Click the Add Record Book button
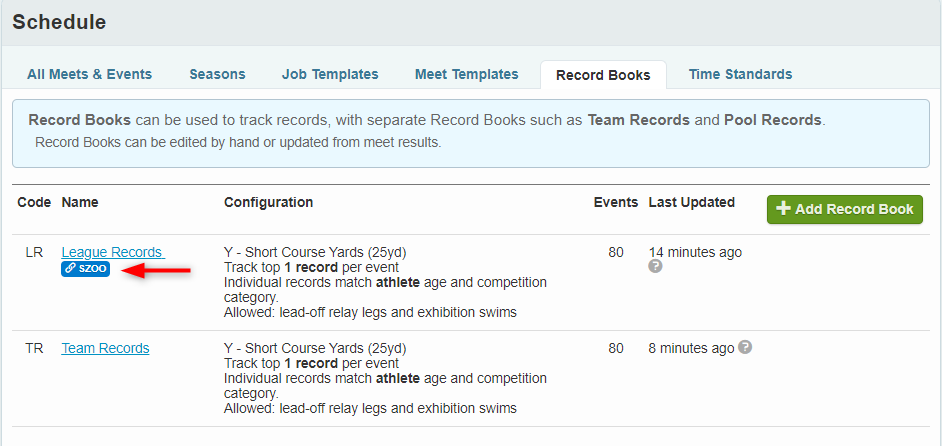This screenshot has width=942, height=446. (x=845, y=209)
